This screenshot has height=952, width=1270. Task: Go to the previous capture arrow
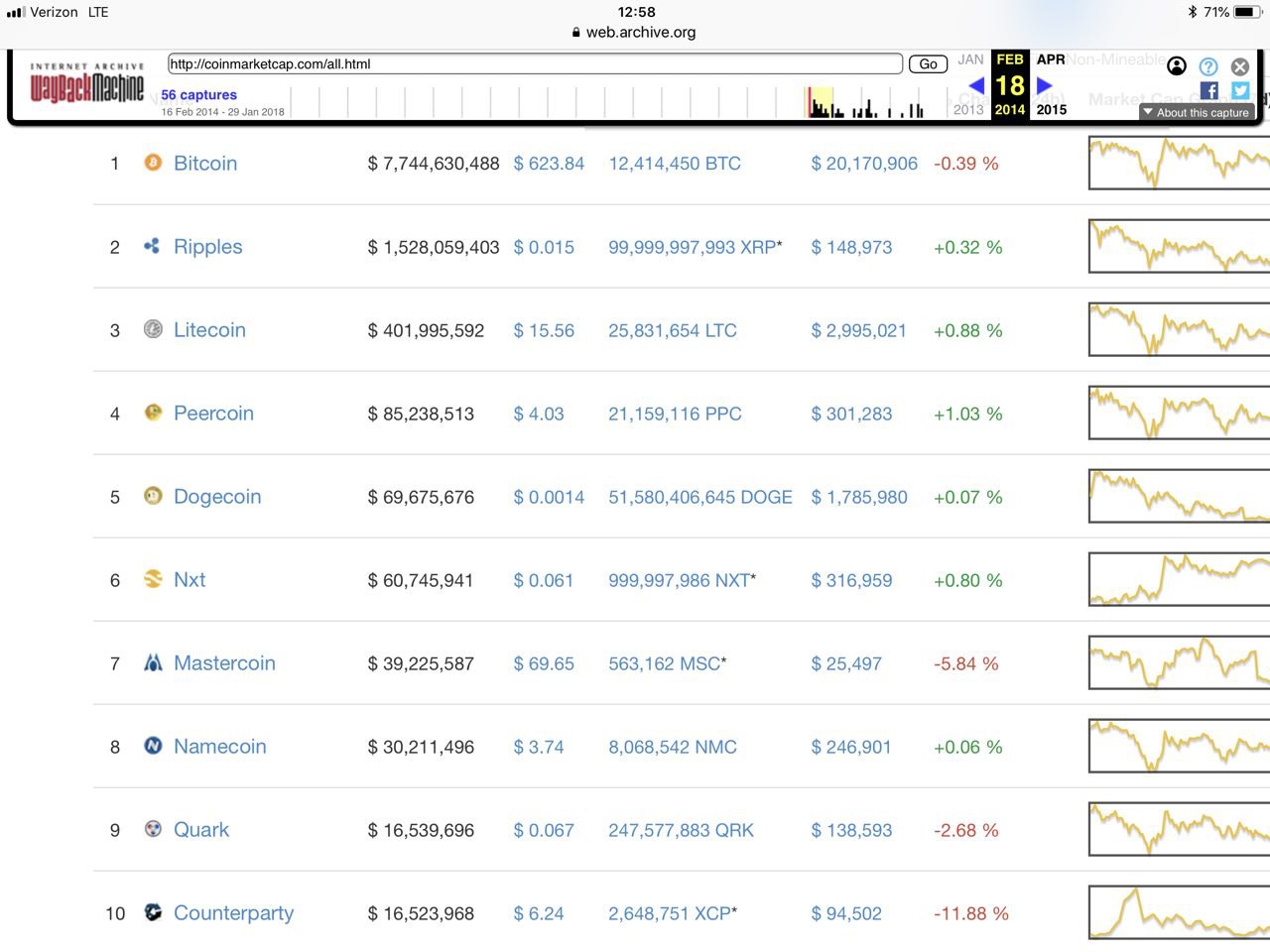pyautogui.click(x=976, y=86)
